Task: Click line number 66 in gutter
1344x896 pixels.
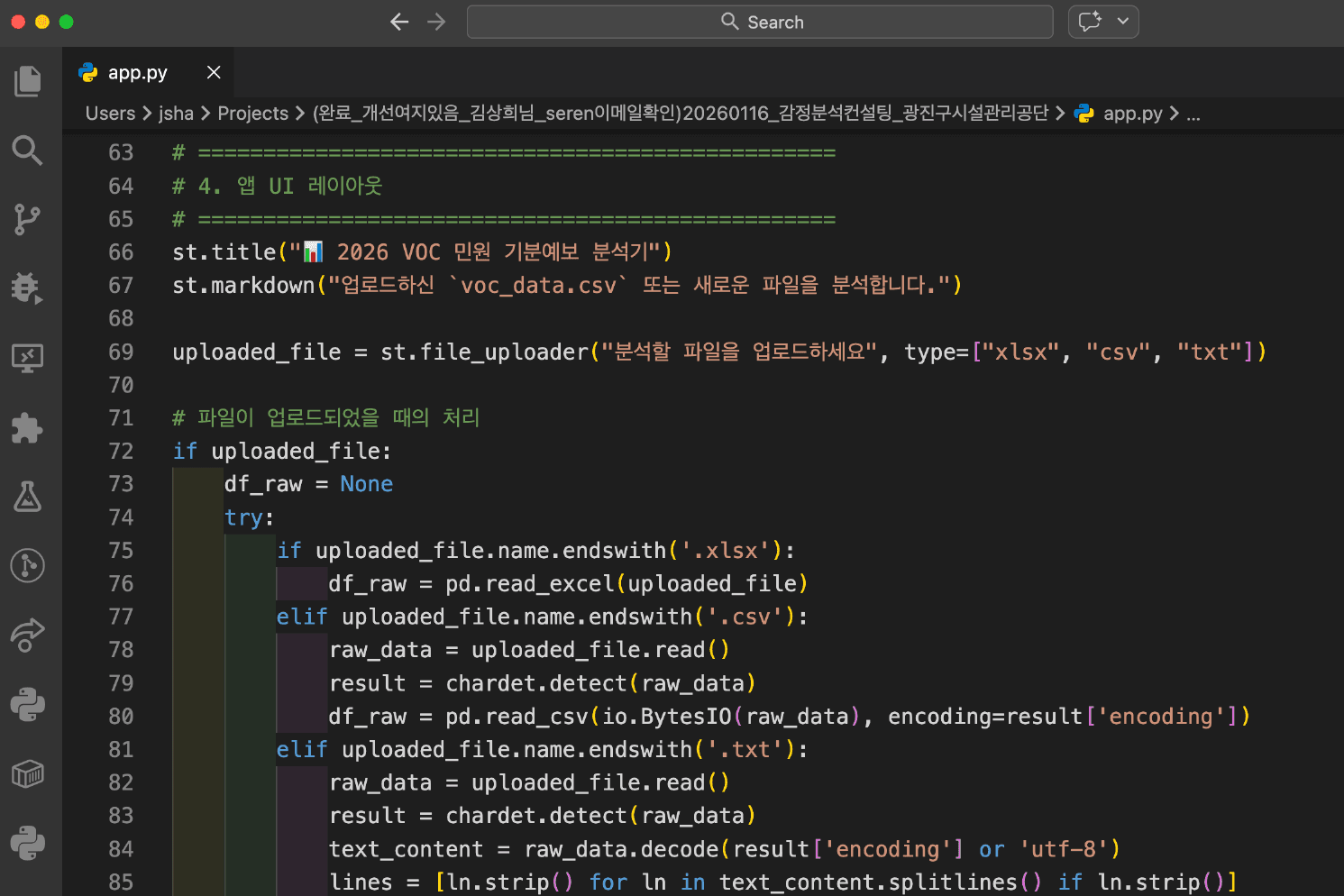Action: (121, 252)
